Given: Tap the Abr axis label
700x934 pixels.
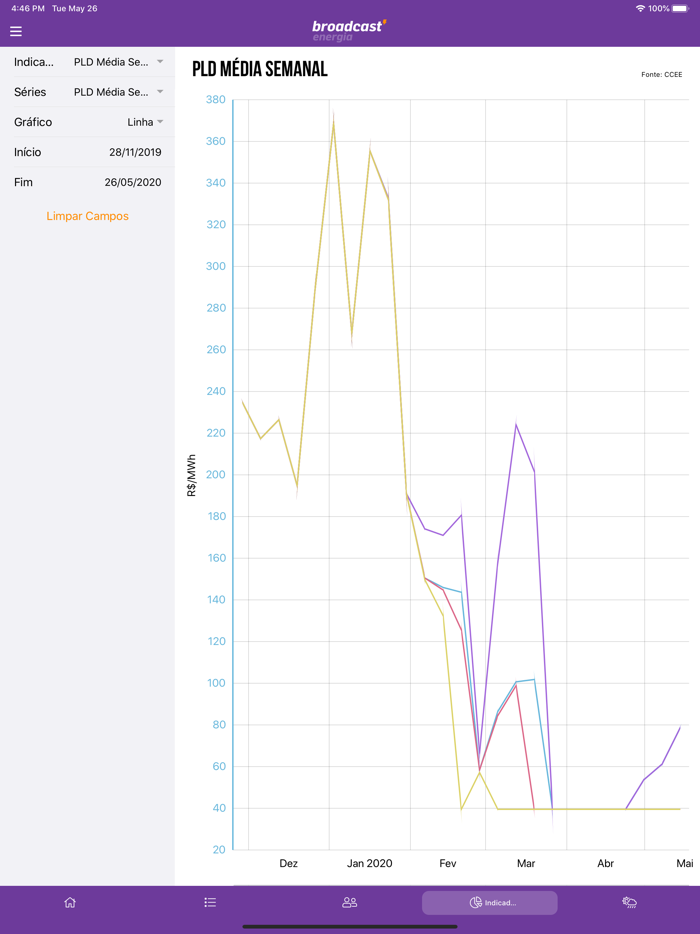Looking at the screenshot, I should 605,863.
